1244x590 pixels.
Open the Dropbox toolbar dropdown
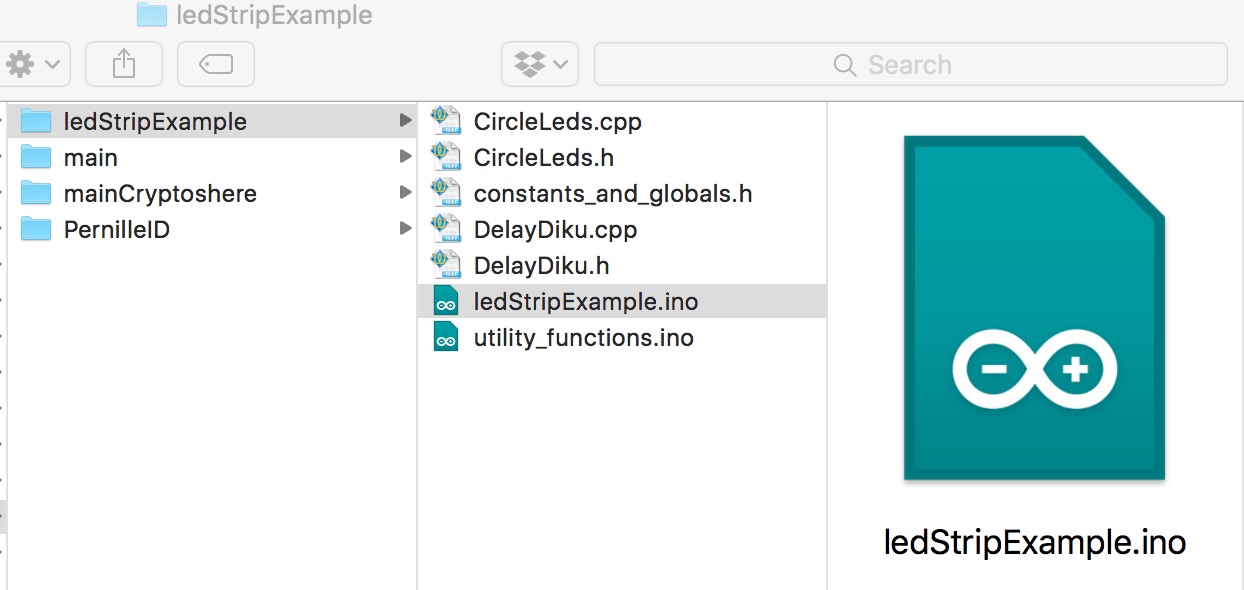540,64
